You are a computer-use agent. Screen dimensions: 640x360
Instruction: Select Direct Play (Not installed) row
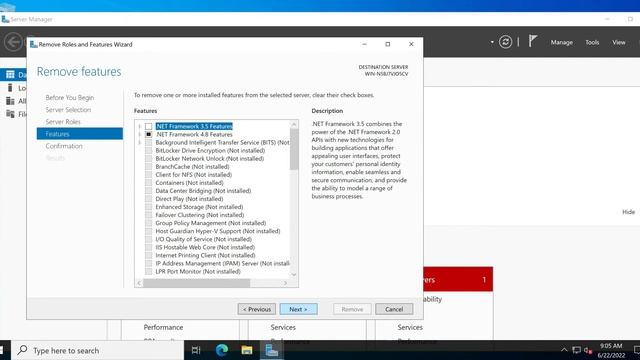coord(189,199)
